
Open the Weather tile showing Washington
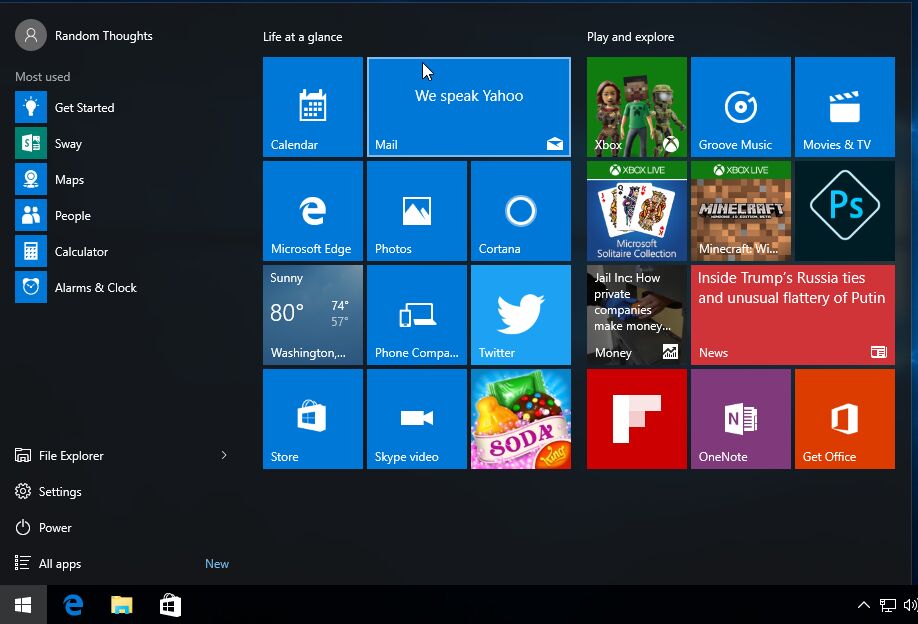313,315
